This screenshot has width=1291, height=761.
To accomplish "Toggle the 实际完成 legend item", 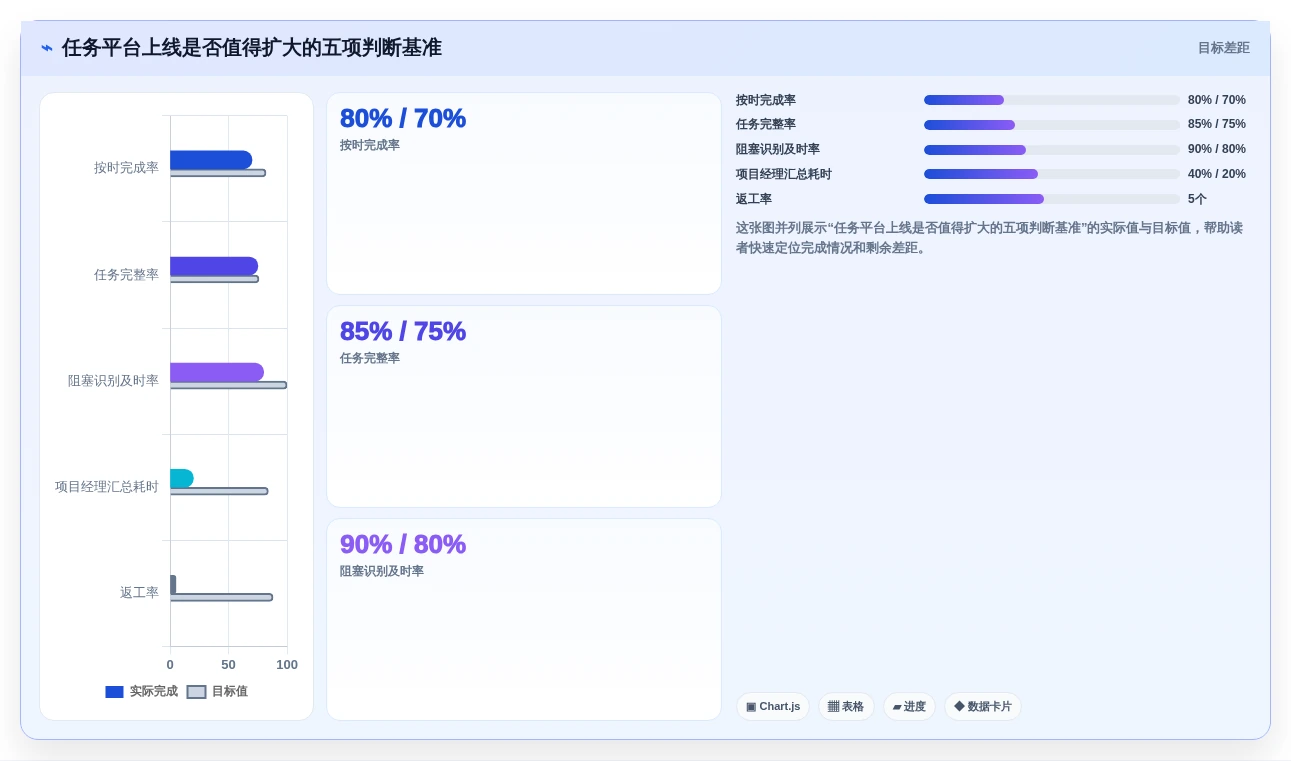I will click(x=142, y=691).
